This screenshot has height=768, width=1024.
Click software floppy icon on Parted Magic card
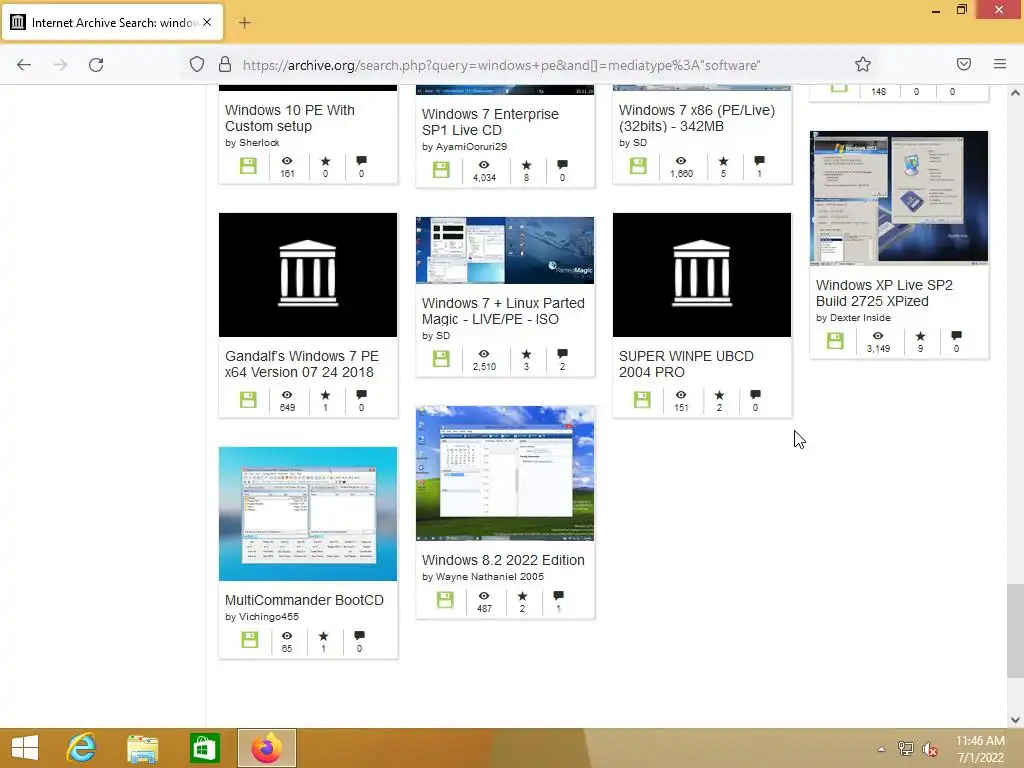coord(441,359)
